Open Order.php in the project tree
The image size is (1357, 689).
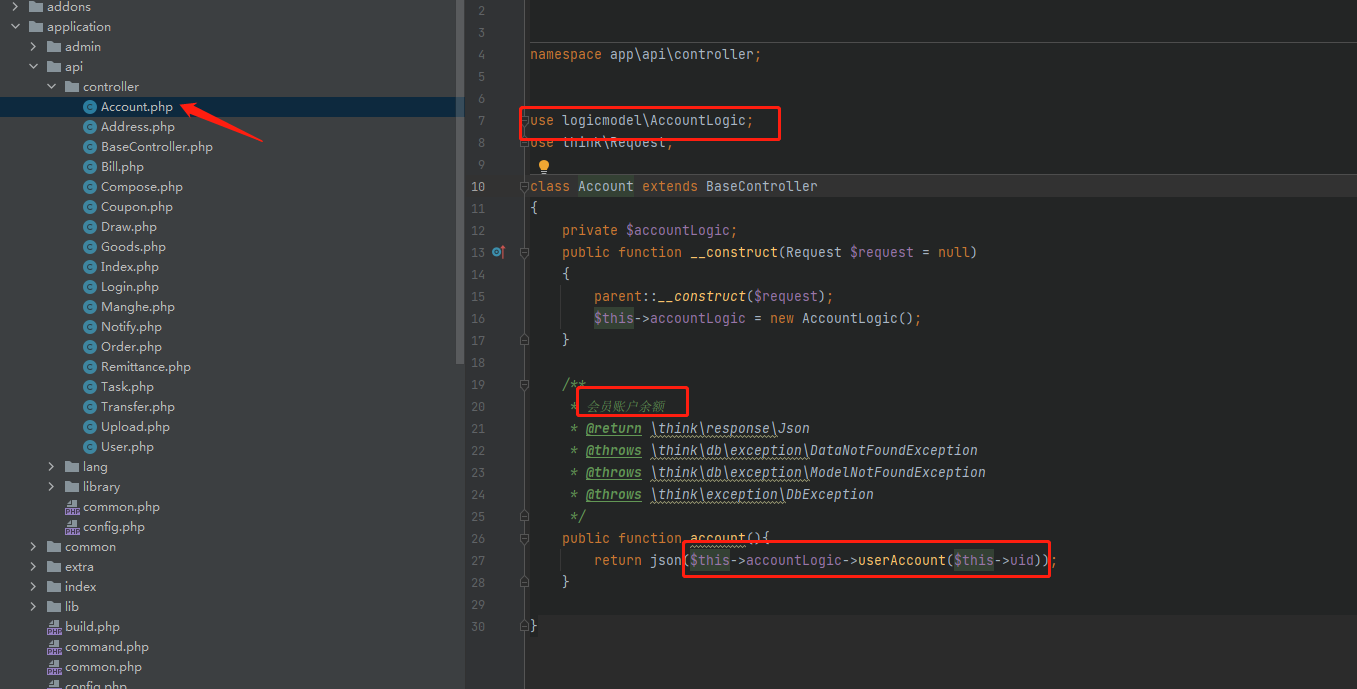point(131,347)
